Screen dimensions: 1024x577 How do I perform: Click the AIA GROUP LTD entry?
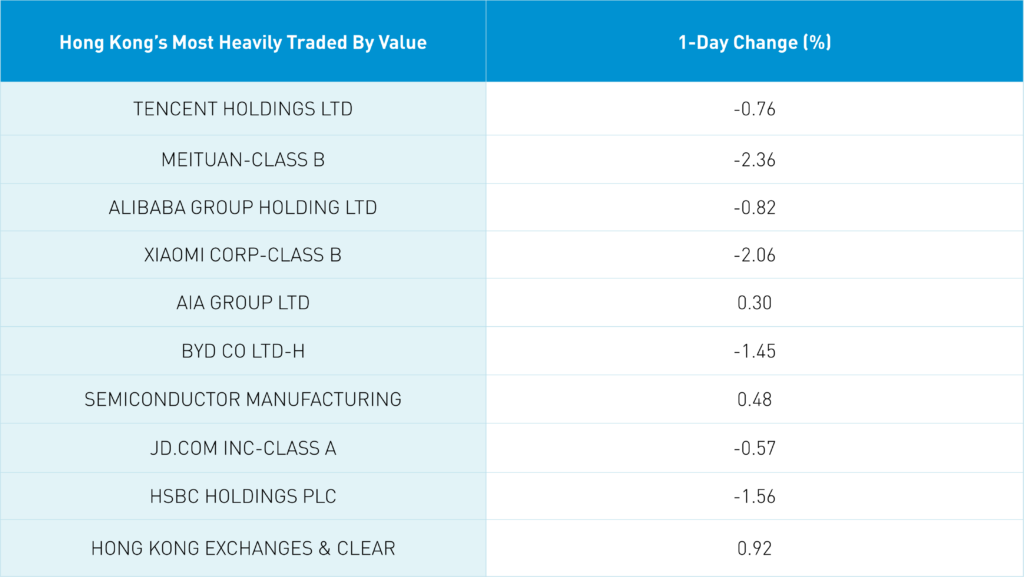pos(243,303)
